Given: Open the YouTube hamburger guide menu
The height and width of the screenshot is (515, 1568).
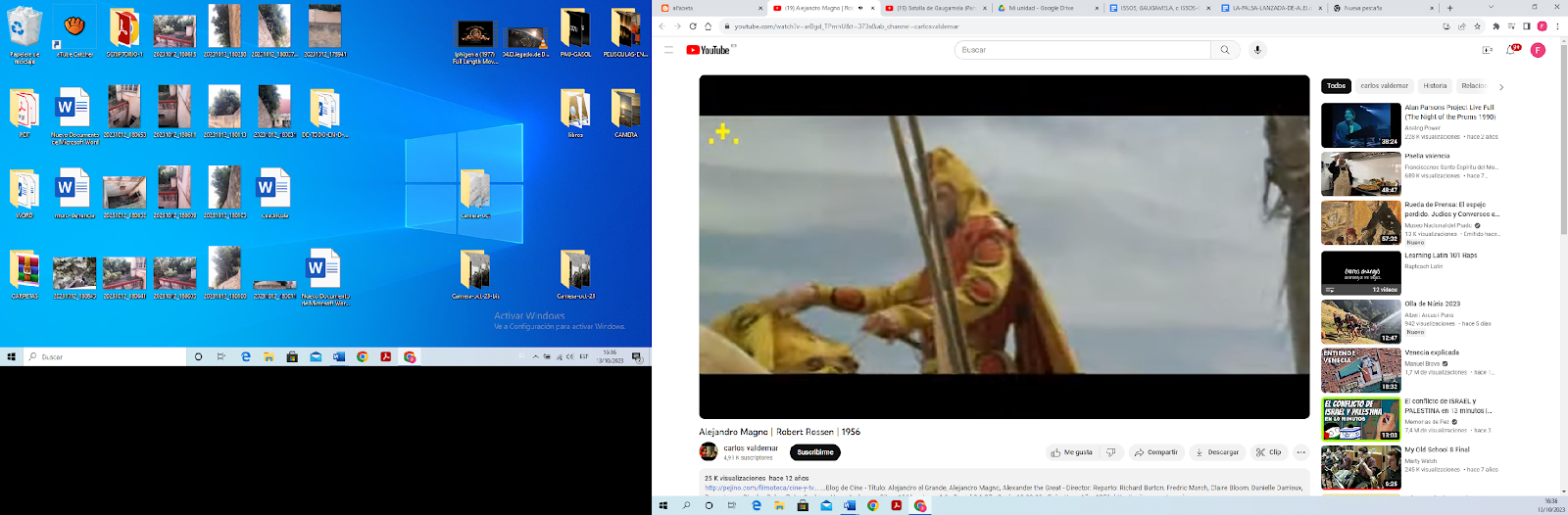Looking at the screenshot, I should [668, 50].
